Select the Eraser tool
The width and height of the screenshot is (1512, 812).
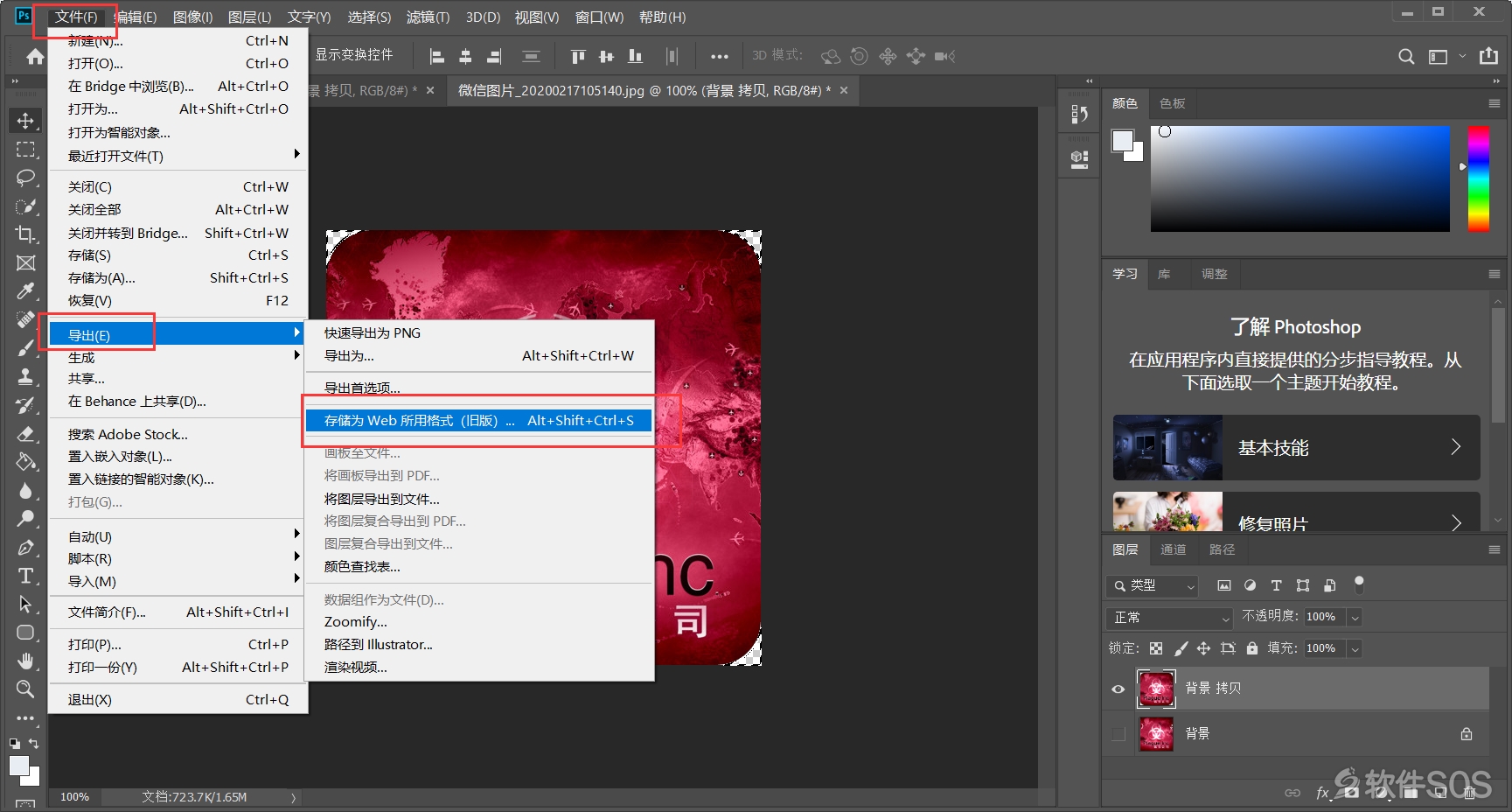(x=25, y=433)
